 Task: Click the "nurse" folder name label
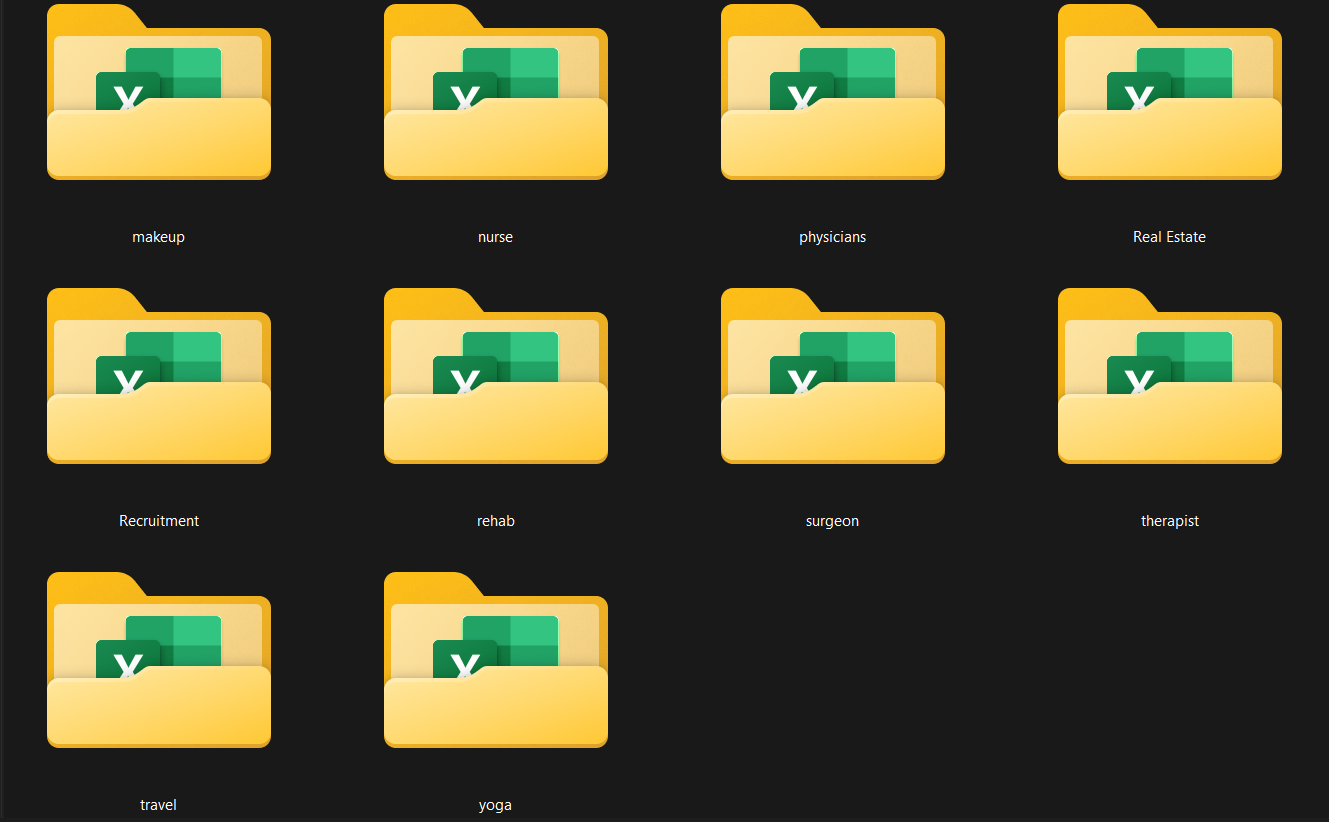point(496,237)
